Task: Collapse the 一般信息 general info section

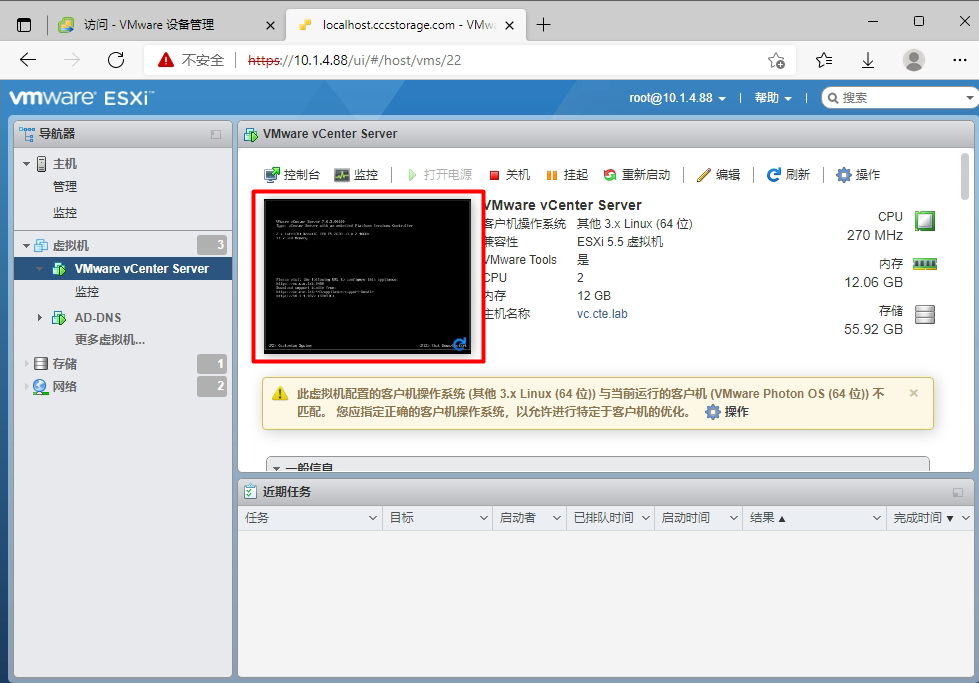Action: (x=276, y=468)
